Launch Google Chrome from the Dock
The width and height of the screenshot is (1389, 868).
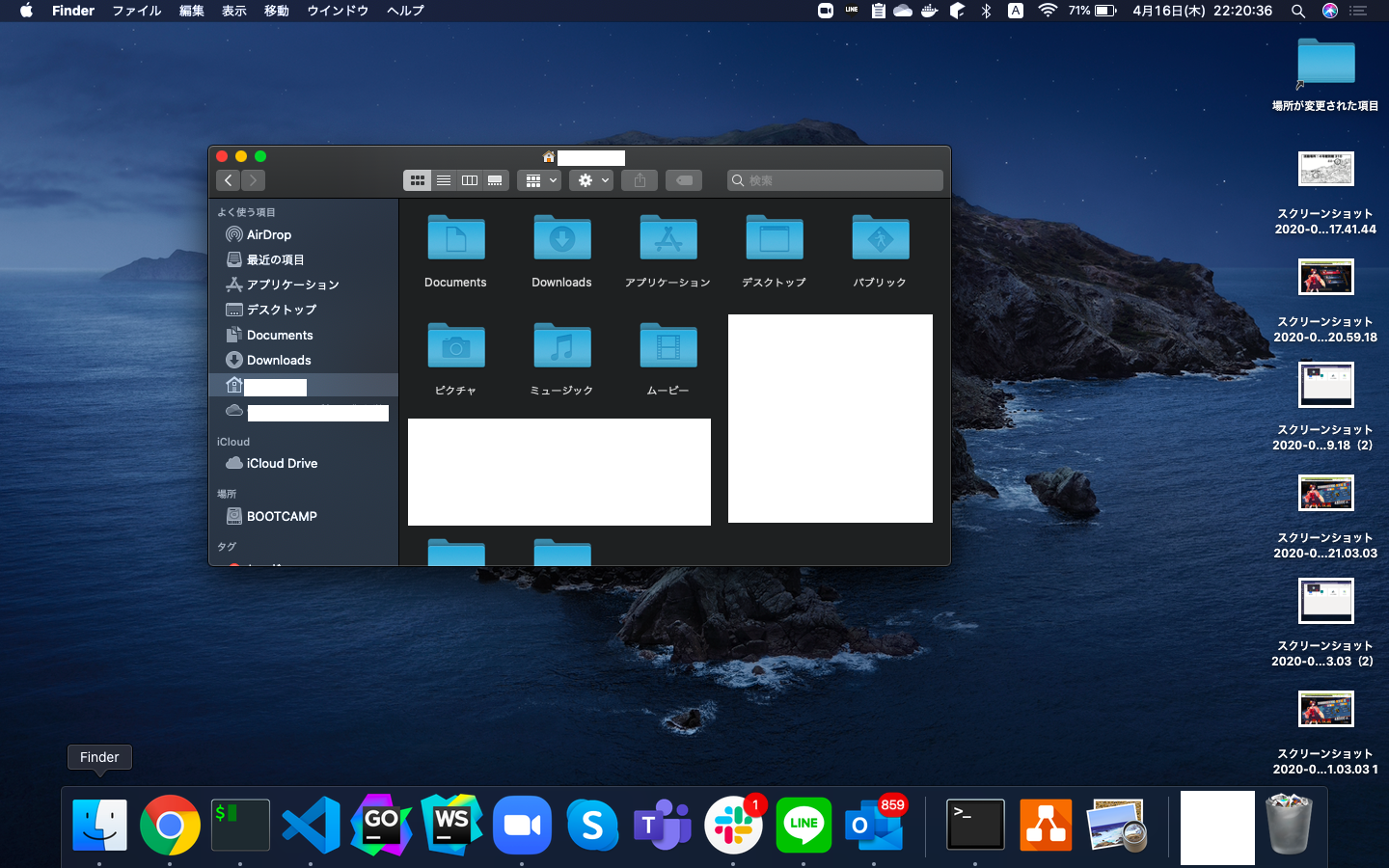tap(170, 825)
